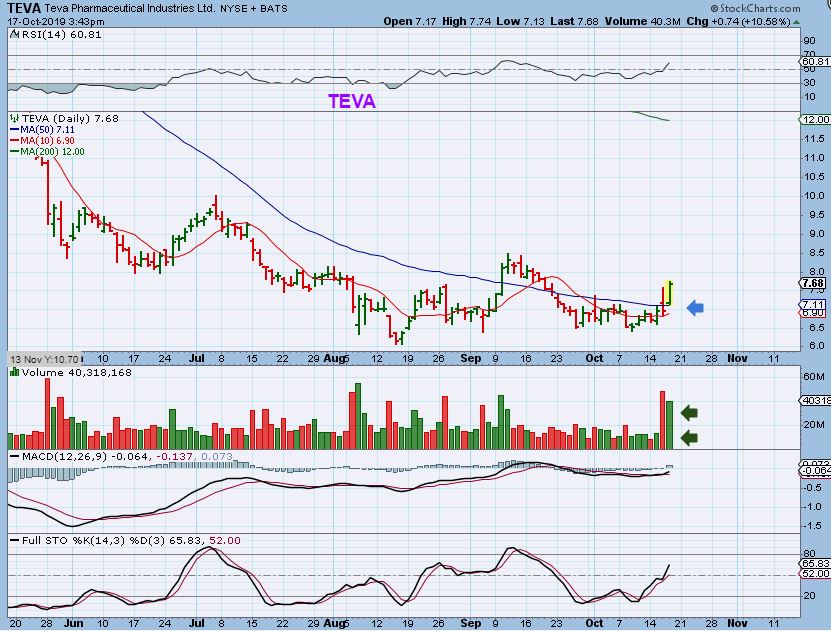
Task: Click the TEVA (Daily) 7.68 legend label
Action: (70, 119)
